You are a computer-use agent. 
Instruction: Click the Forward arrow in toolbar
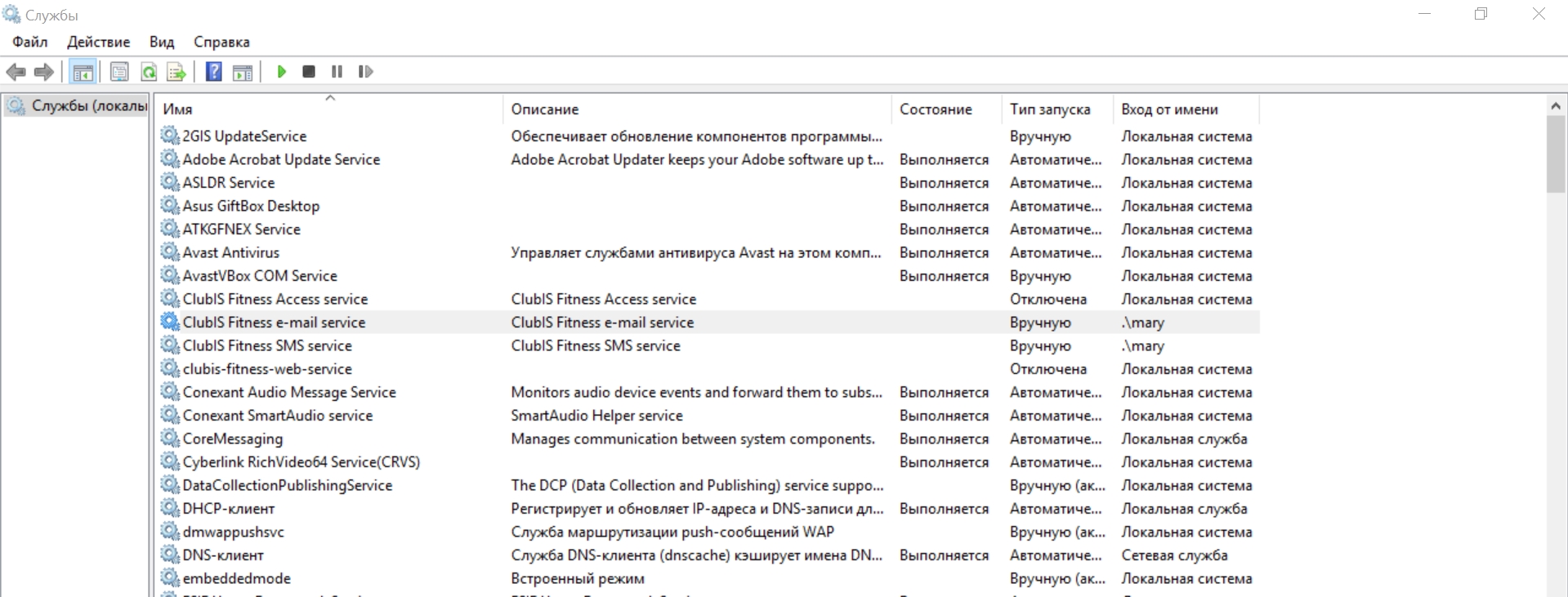[x=44, y=72]
